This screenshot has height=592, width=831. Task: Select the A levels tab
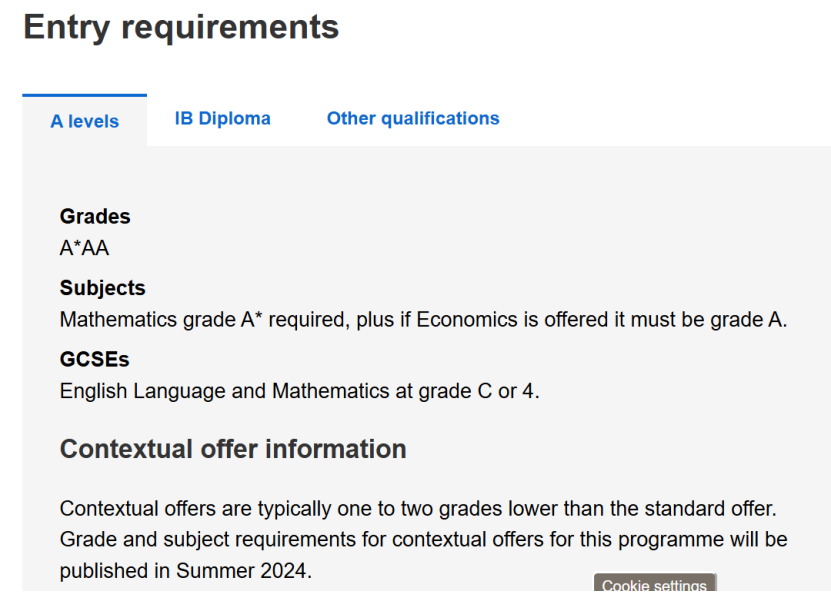[85, 121]
